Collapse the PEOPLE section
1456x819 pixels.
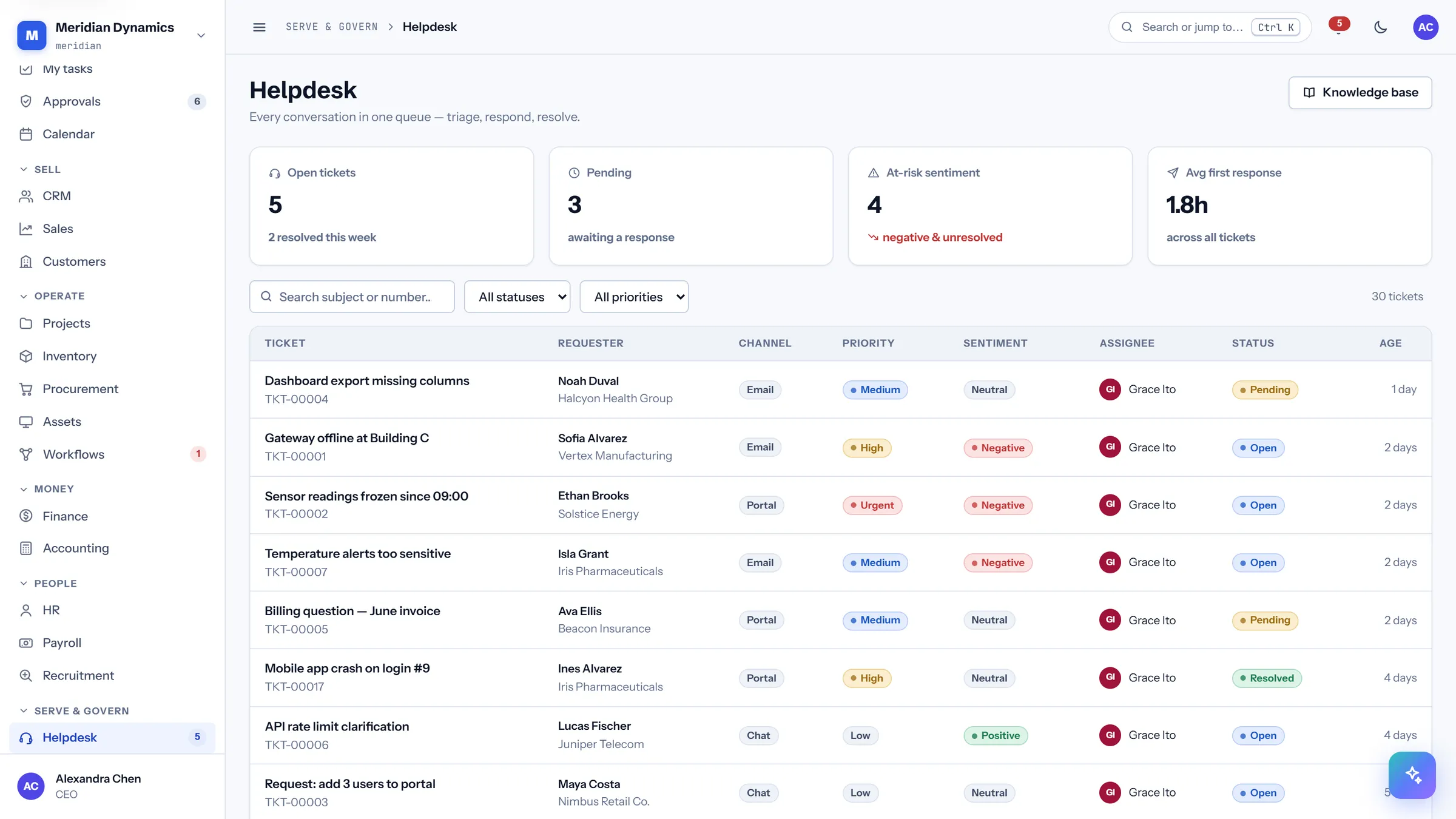[49, 584]
